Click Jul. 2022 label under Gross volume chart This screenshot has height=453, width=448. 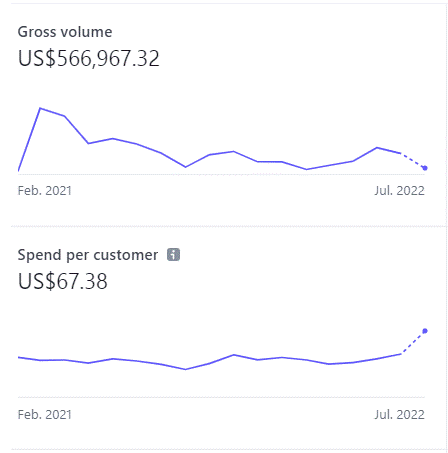pos(399,191)
